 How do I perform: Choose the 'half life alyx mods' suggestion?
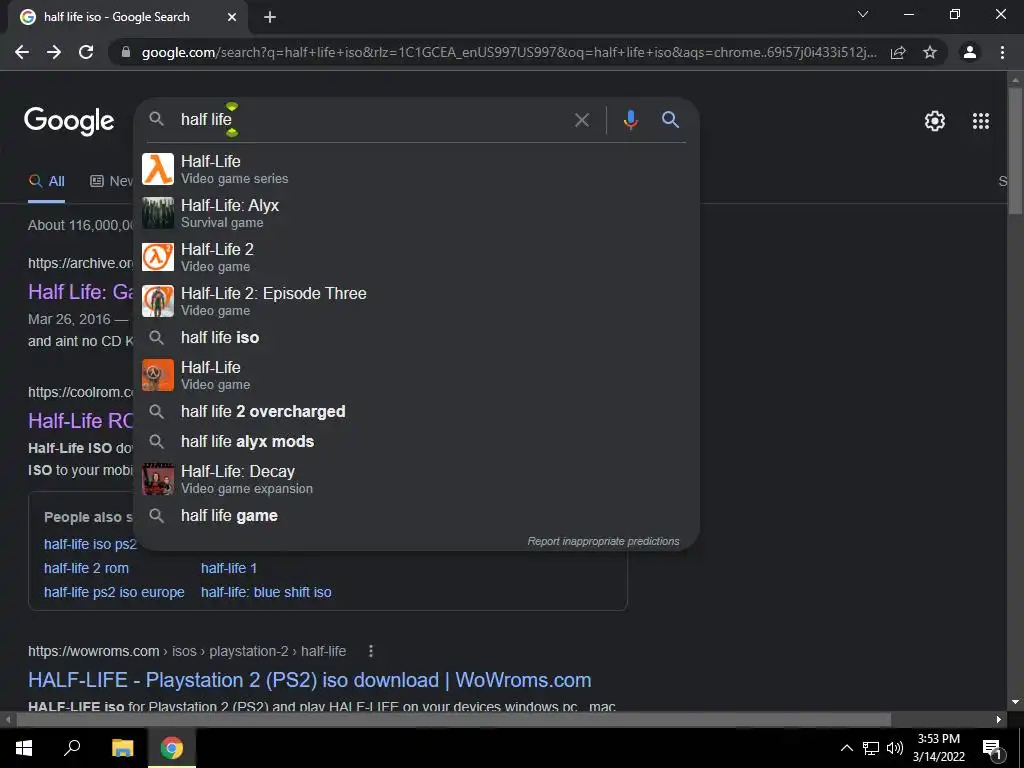click(x=416, y=441)
